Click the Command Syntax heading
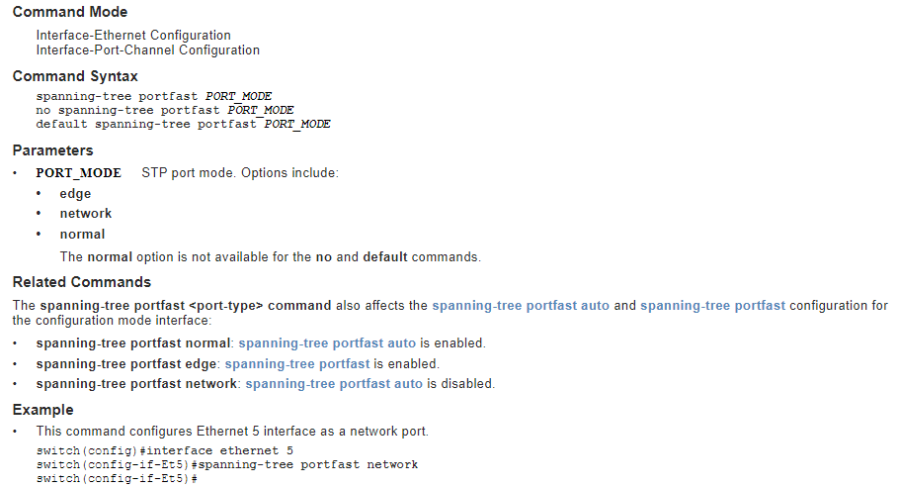Screen dimensions: 900x488 [75, 76]
